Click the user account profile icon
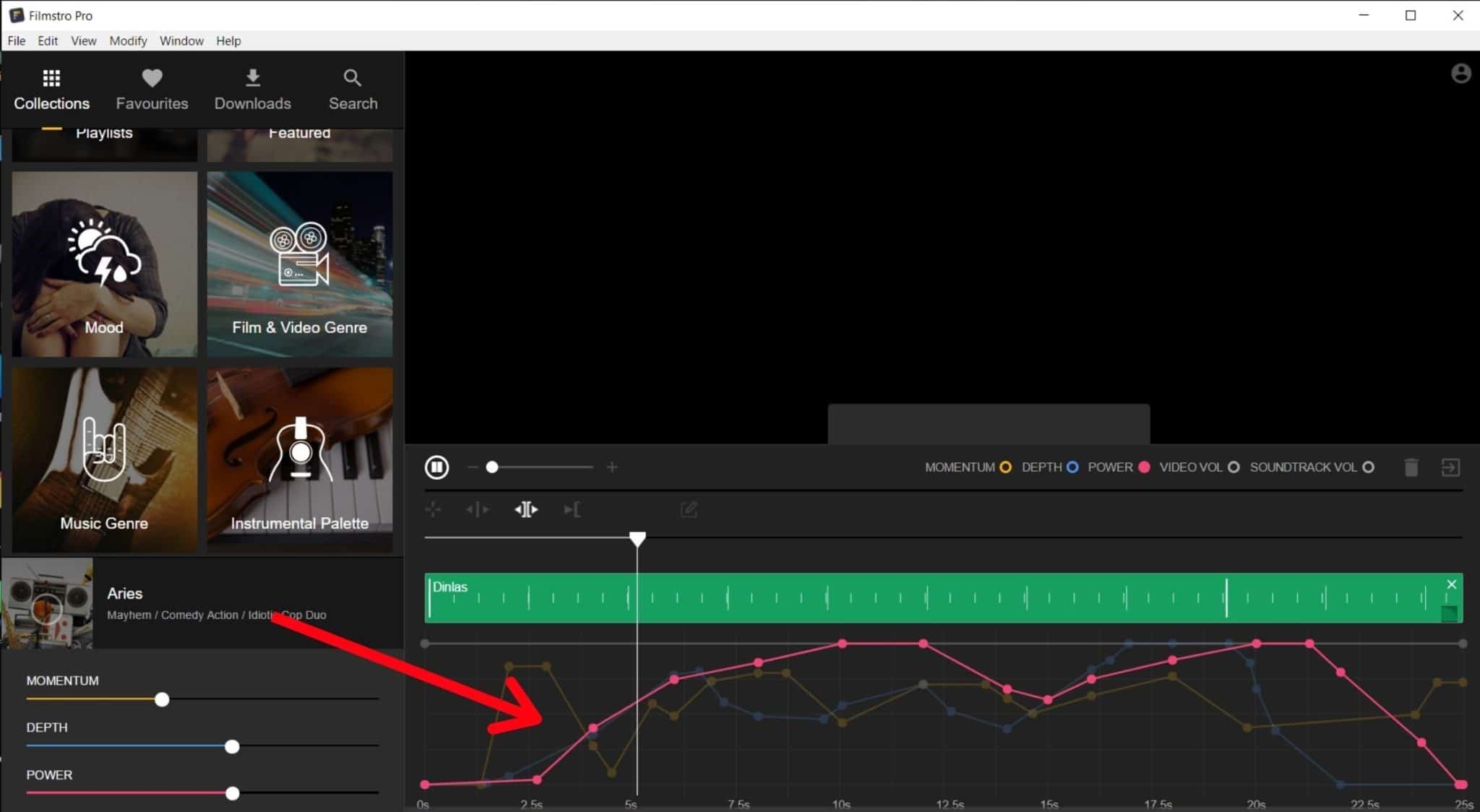1480x812 pixels. coord(1460,74)
